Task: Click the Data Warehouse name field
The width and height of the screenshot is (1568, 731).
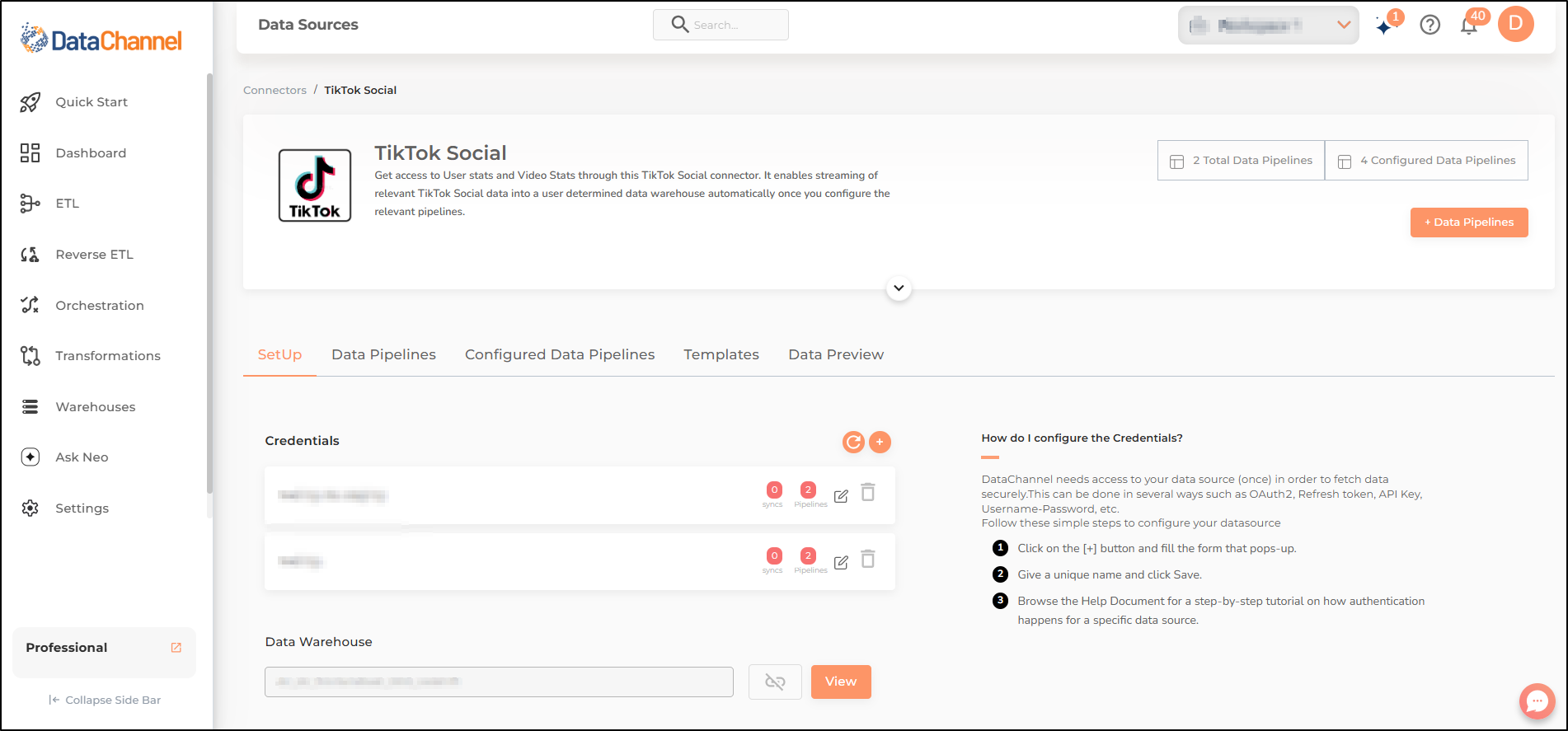Action: pyautogui.click(x=499, y=682)
